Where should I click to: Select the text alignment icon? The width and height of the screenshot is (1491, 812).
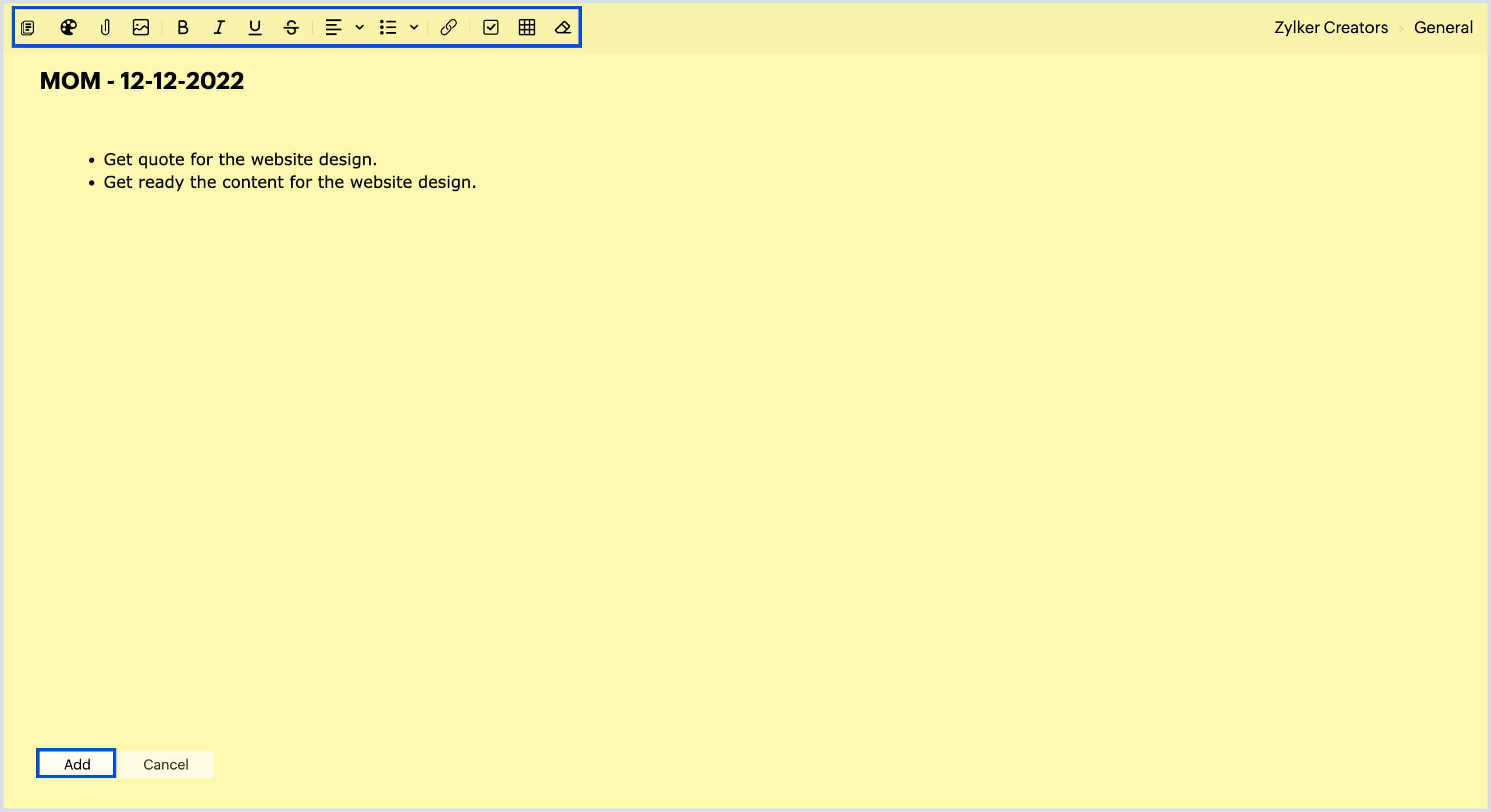click(335, 27)
